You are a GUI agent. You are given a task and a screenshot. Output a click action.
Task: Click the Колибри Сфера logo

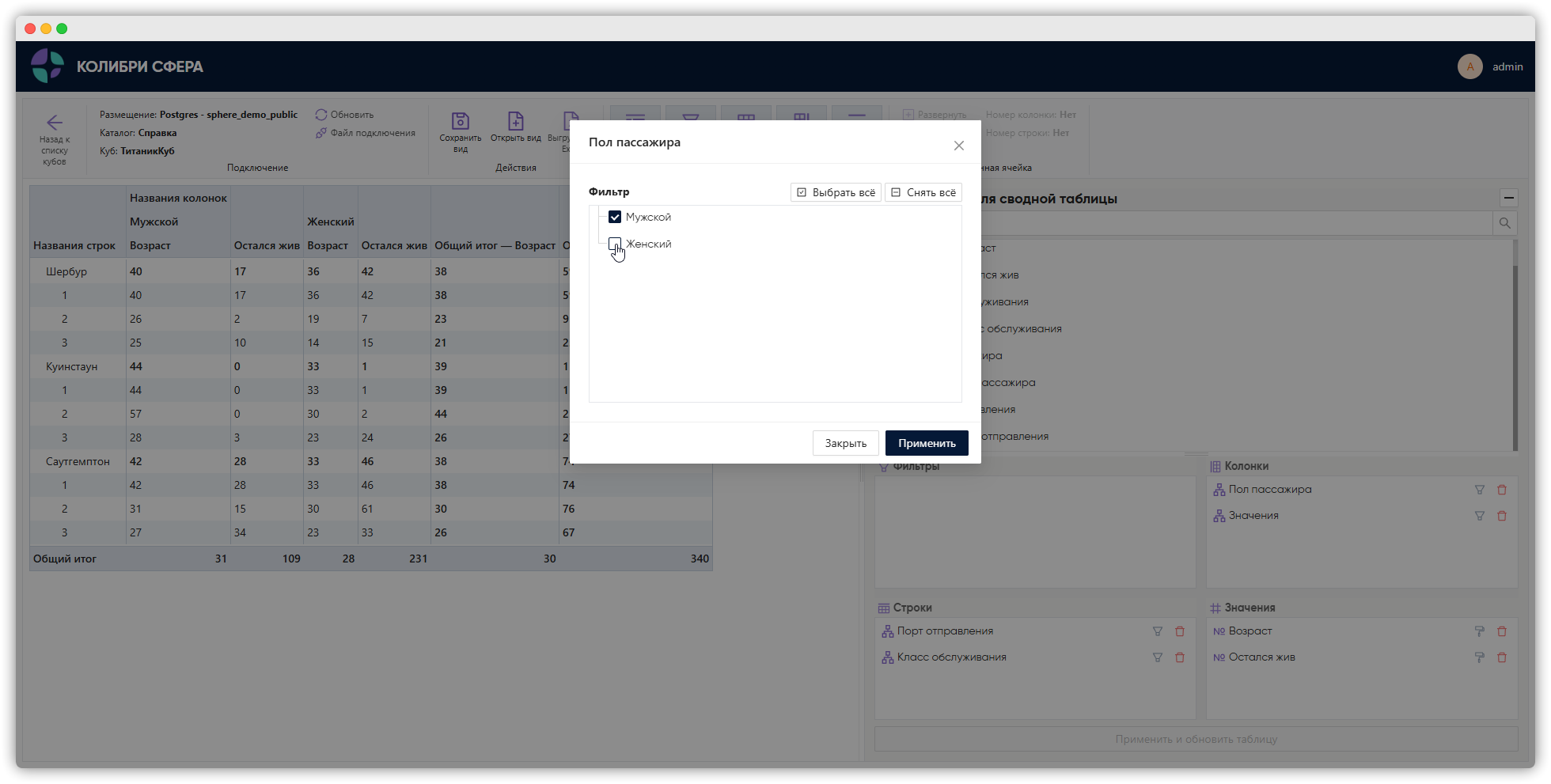[47, 66]
